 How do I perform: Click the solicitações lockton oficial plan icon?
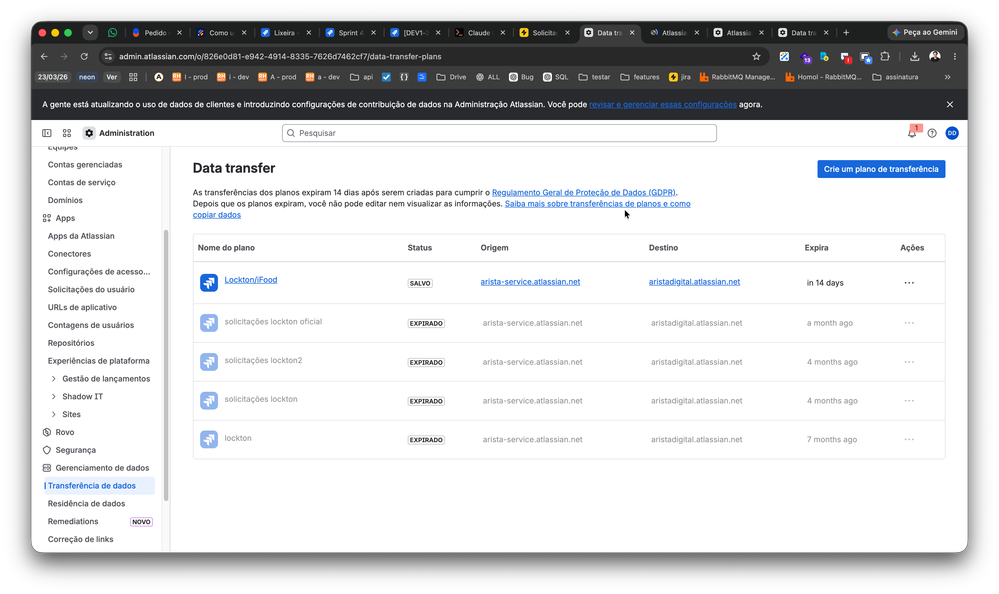coord(209,323)
